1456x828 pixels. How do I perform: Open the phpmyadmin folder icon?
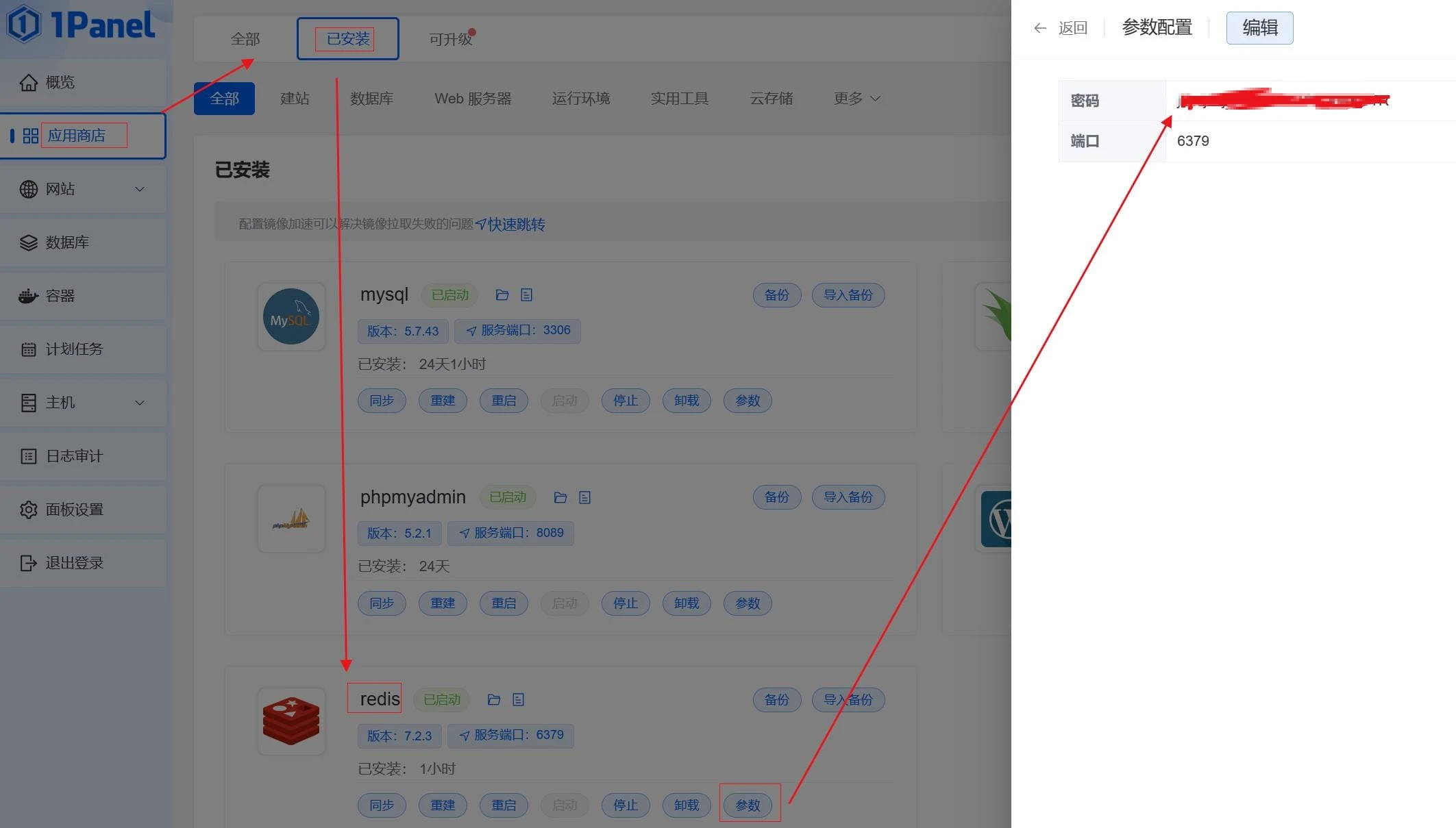pyautogui.click(x=560, y=498)
